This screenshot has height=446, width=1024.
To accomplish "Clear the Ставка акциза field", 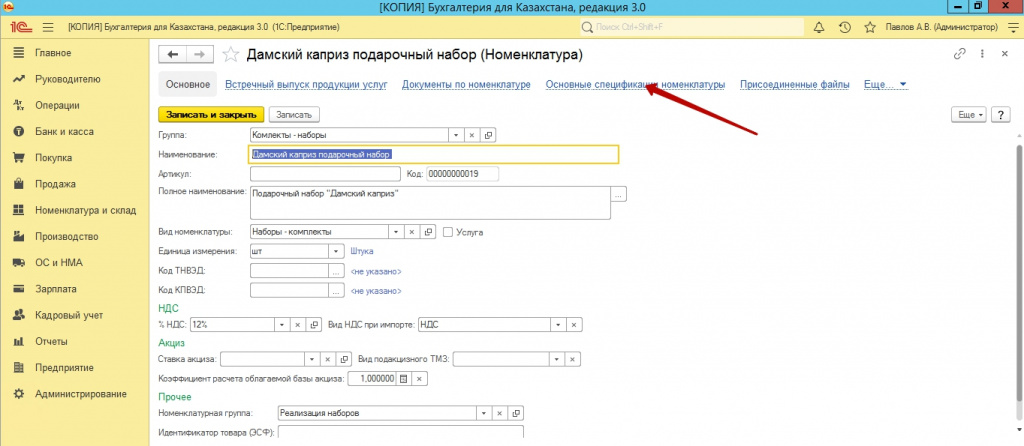I will click(x=329, y=359).
